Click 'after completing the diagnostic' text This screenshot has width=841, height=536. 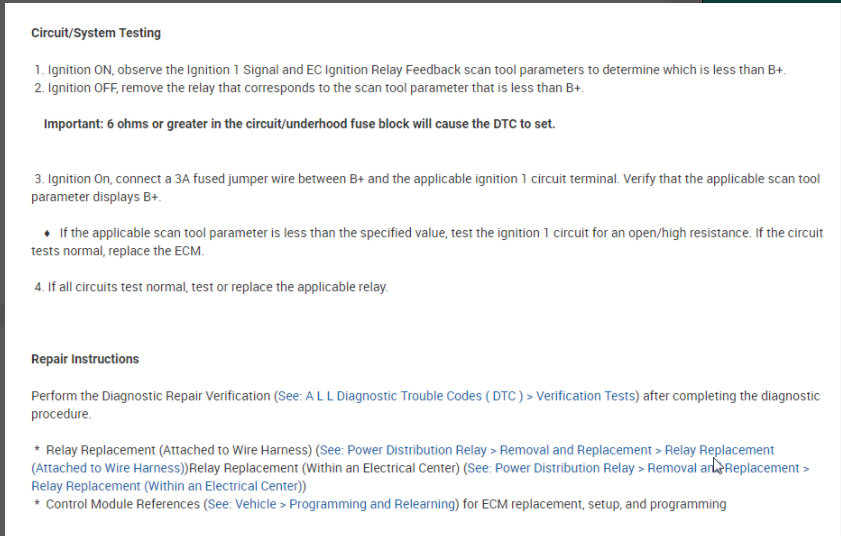coord(731,396)
